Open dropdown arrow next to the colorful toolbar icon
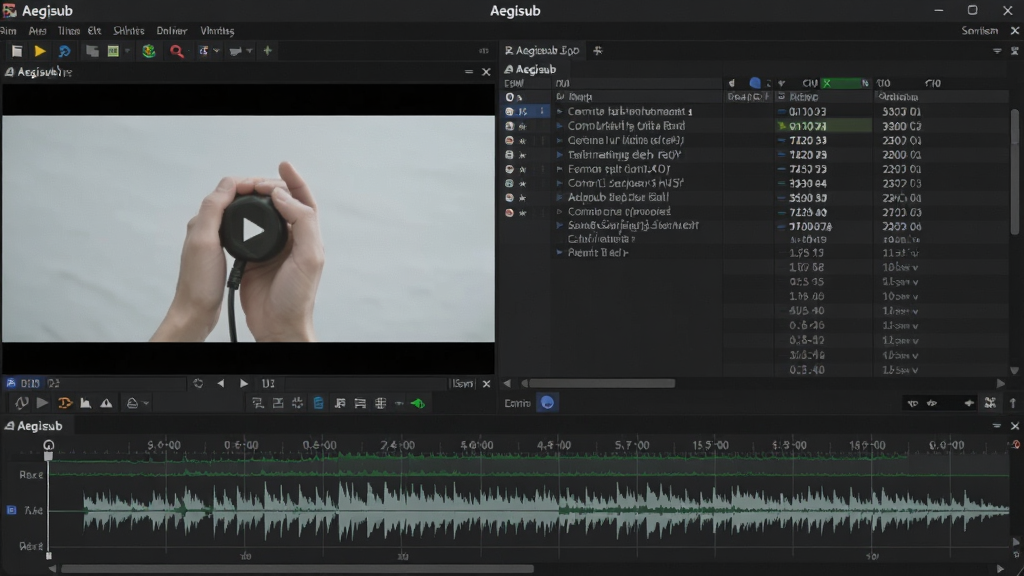The width and height of the screenshot is (1024, 576). (x=217, y=51)
